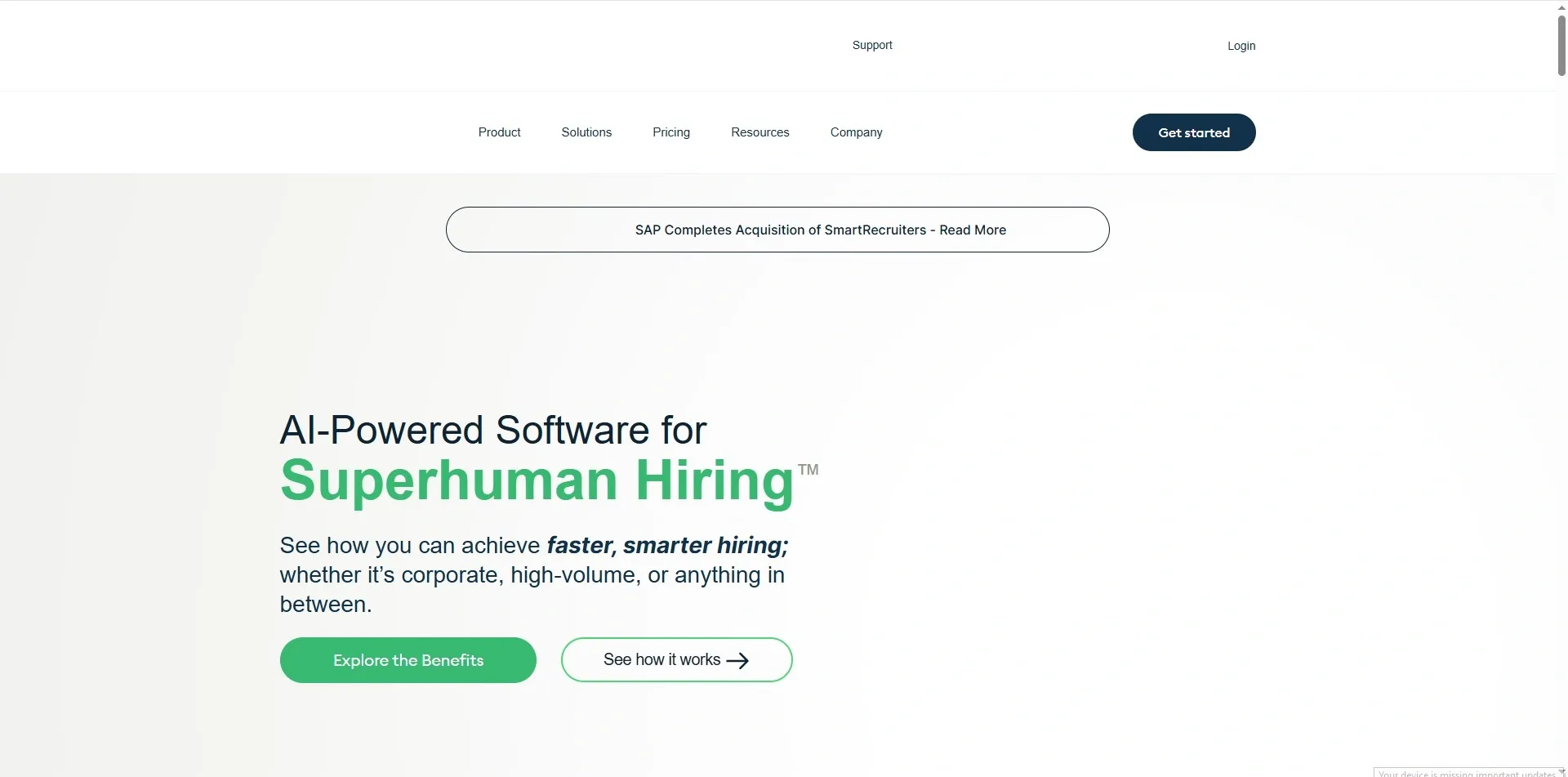1568x777 pixels.
Task: Expand the Resources navigation menu
Action: coord(759,132)
